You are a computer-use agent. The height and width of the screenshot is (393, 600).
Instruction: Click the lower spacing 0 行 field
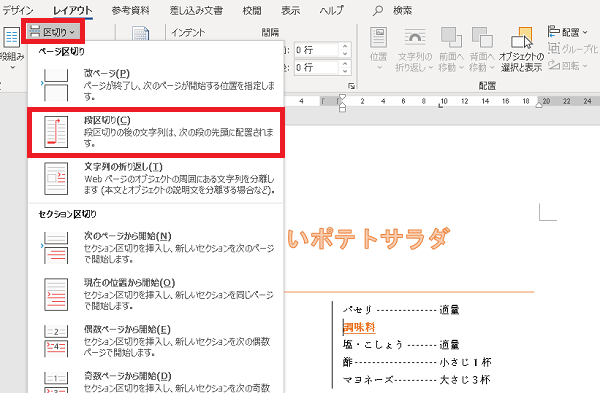[317, 67]
